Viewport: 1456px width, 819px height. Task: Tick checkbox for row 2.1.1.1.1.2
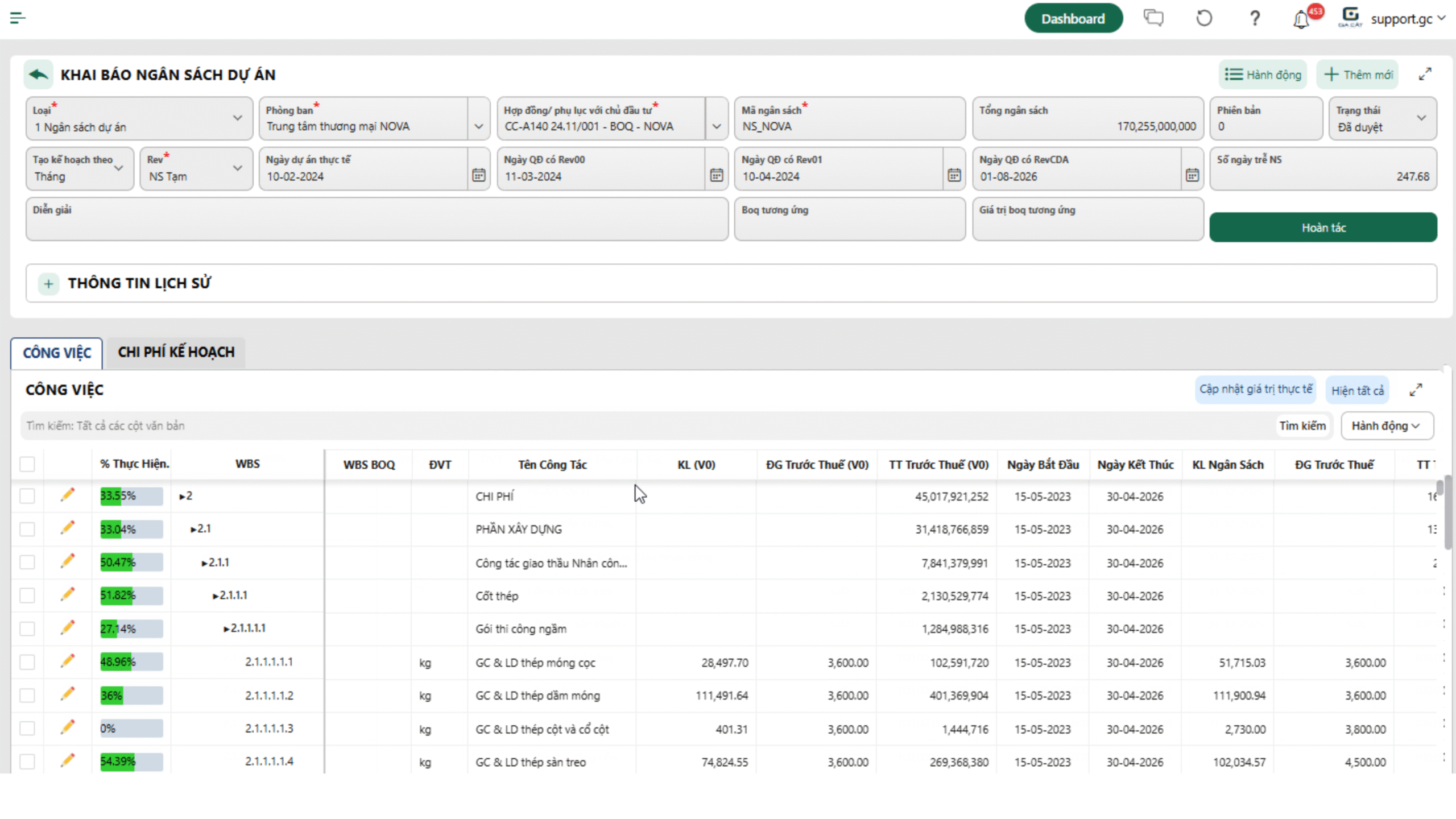click(x=27, y=695)
